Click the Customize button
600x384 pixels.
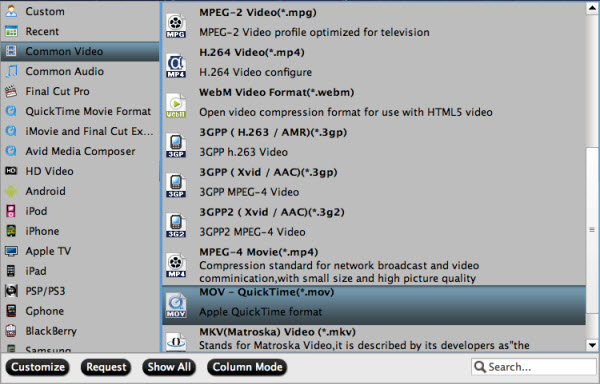point(38,367)
